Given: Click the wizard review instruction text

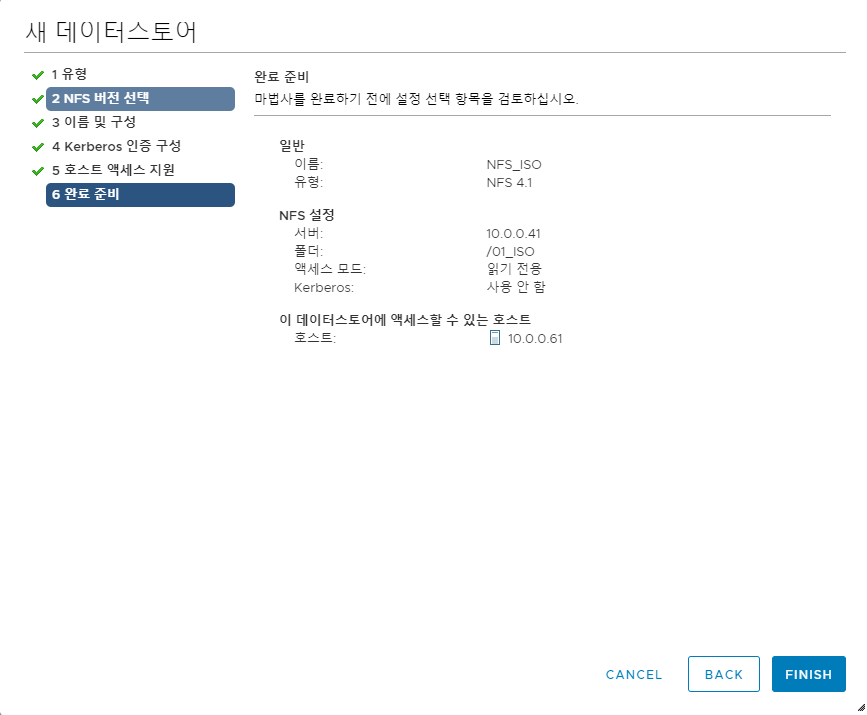Looking at the screenshot, I should coord(416,99).
